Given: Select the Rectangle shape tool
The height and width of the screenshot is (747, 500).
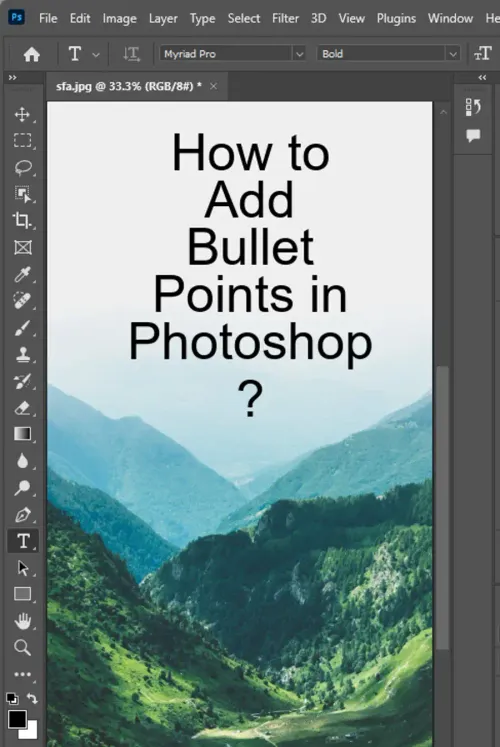Looking at the screenshot, I should [23, 594].
